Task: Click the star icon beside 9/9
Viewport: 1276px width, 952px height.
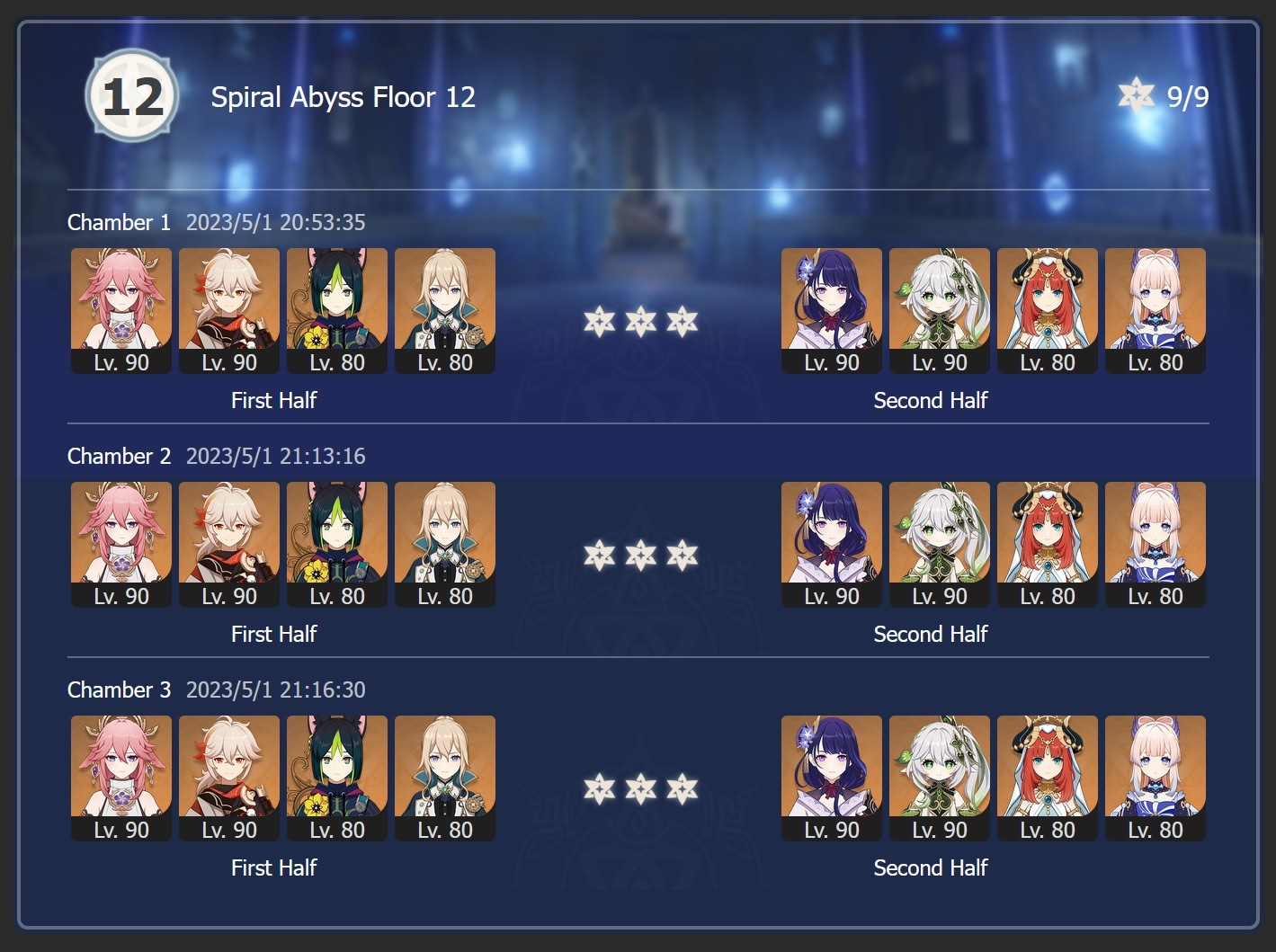Action: click(x=1136, y=94)
